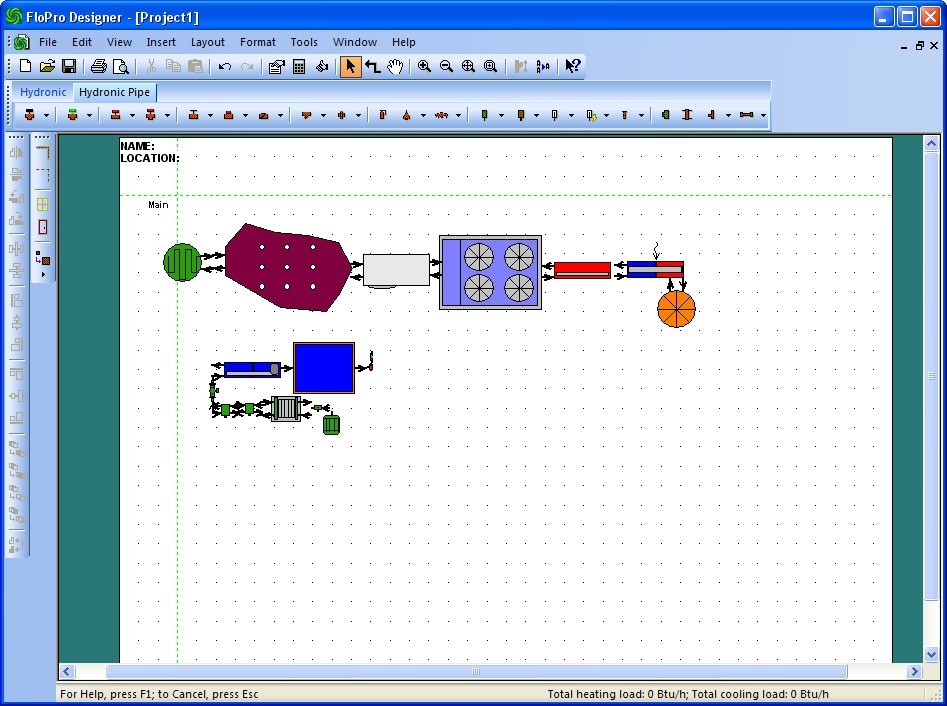The width and height of the screenshot is (947, 706).
Task: Open the Insert menu
Action: coord(160,42)
